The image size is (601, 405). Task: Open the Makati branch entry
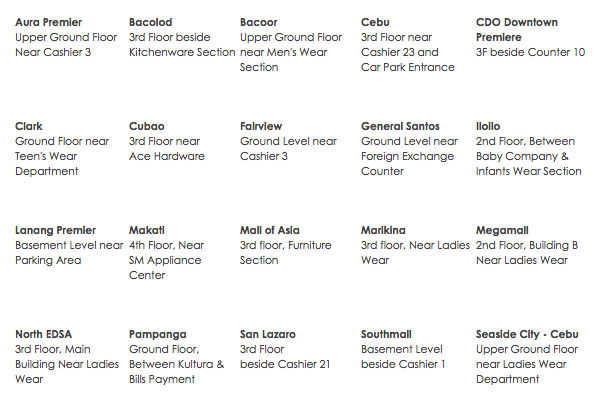tap(147, 230)
